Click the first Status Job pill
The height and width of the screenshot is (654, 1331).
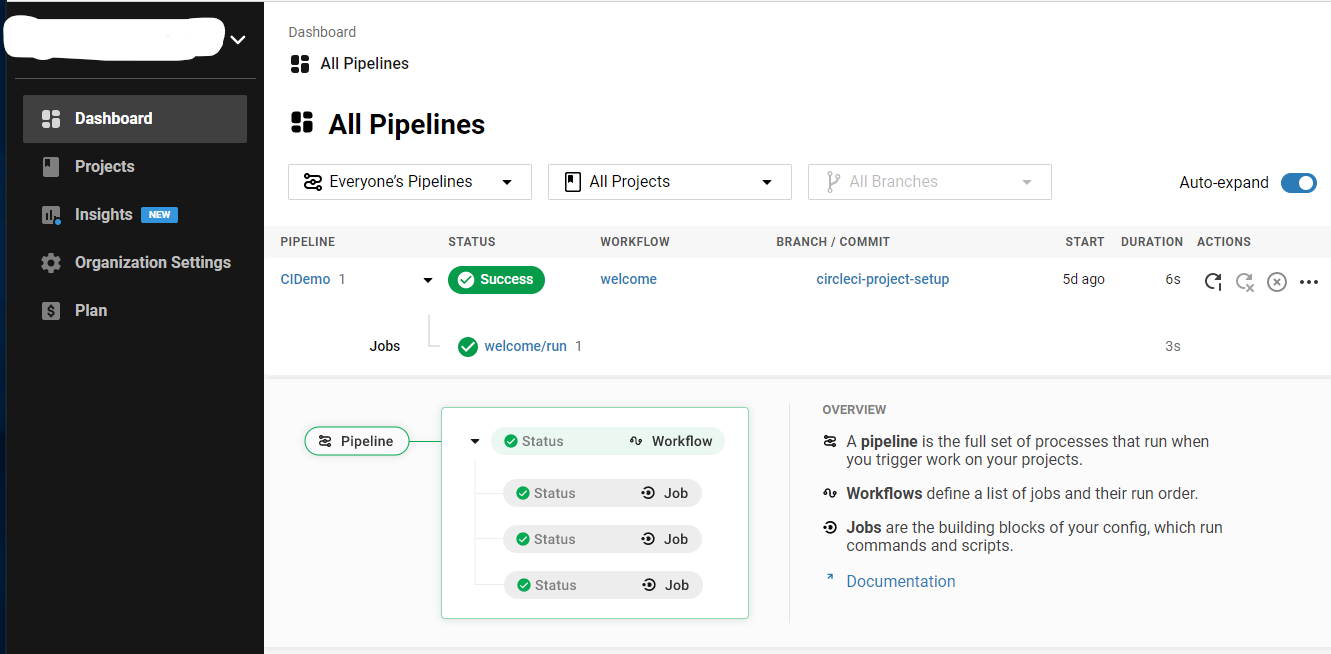click(x=603, y=493)
